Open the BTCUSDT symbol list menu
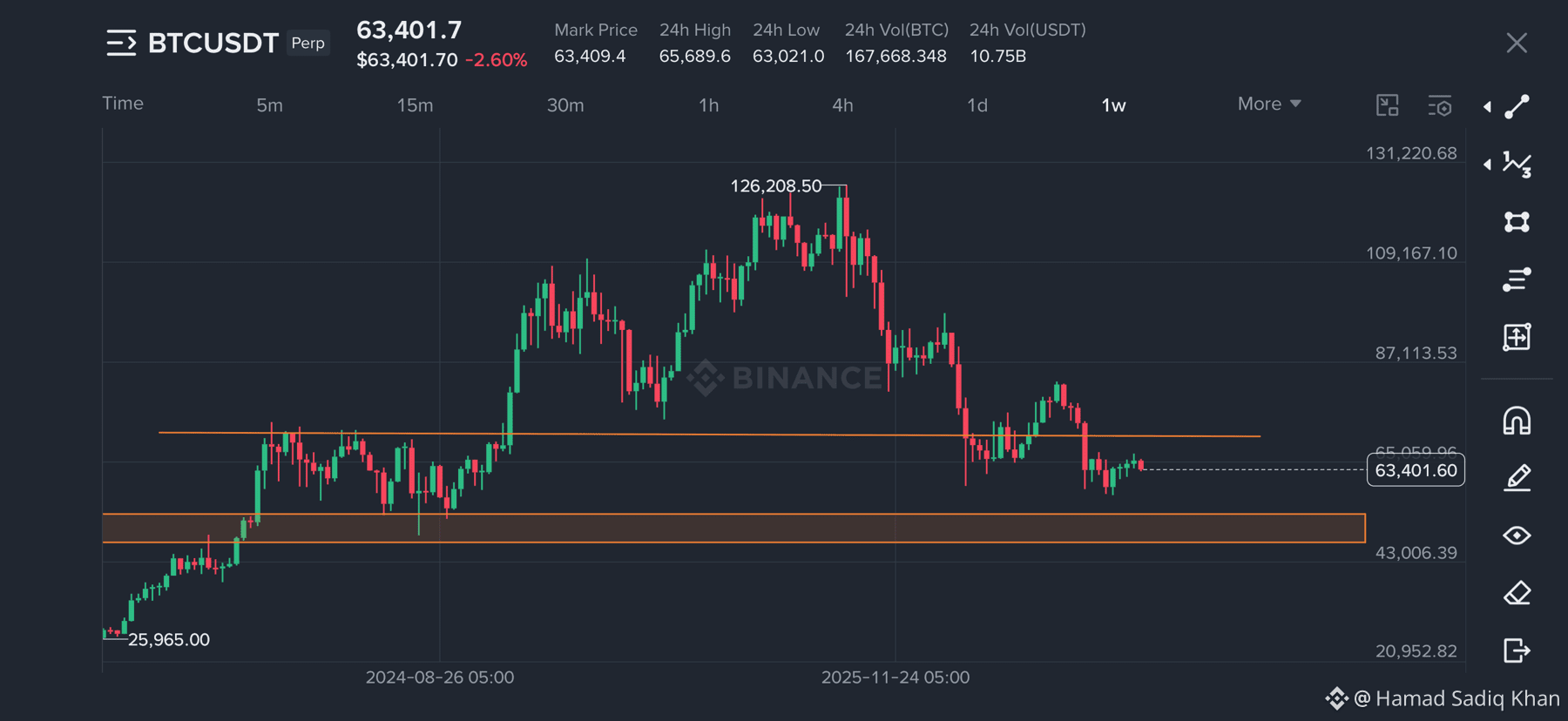The height and width of the screenshot is (721, 1568). tap(121, 43)
